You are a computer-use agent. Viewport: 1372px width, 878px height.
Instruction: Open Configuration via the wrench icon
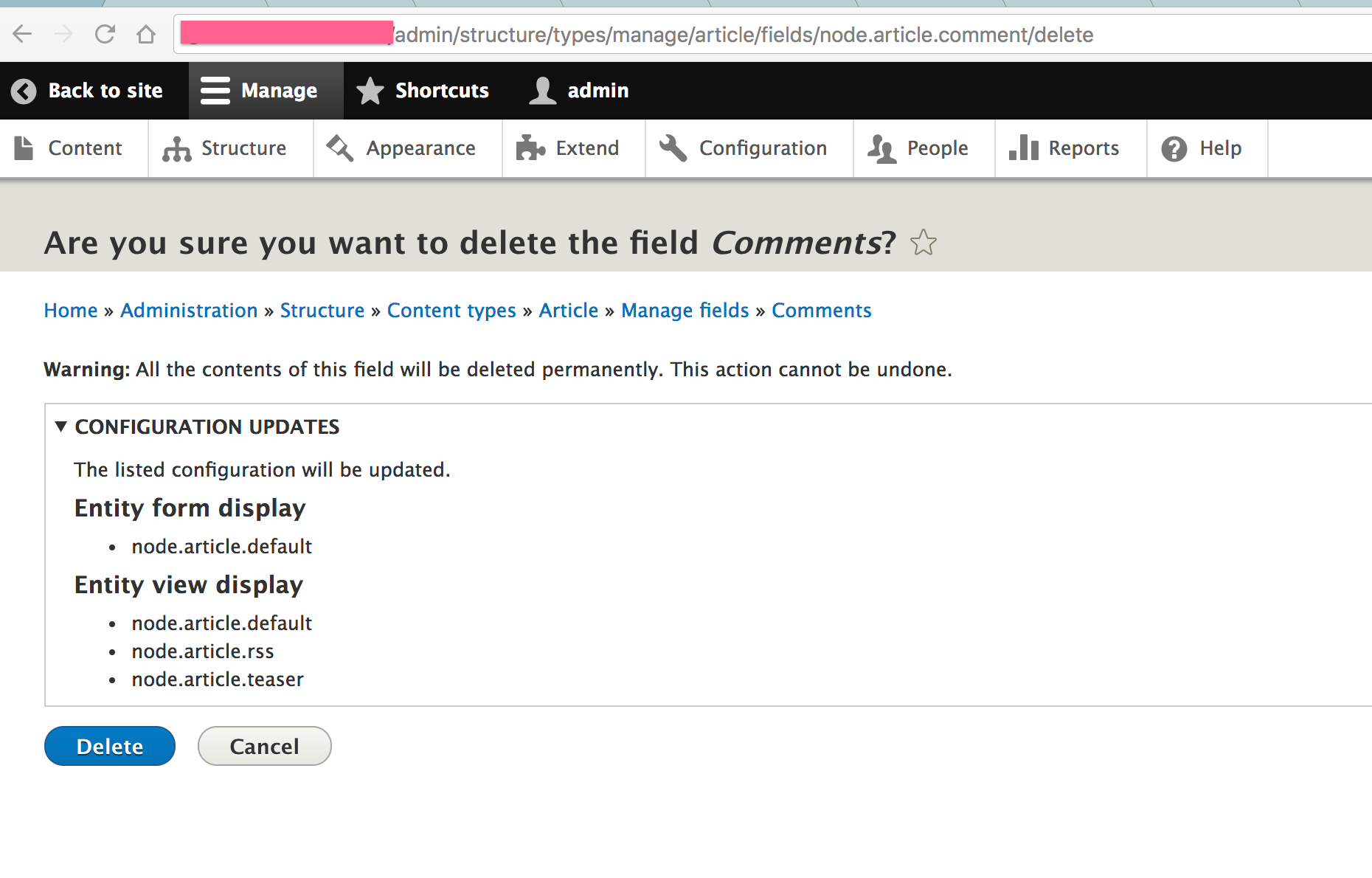point(672,148)
